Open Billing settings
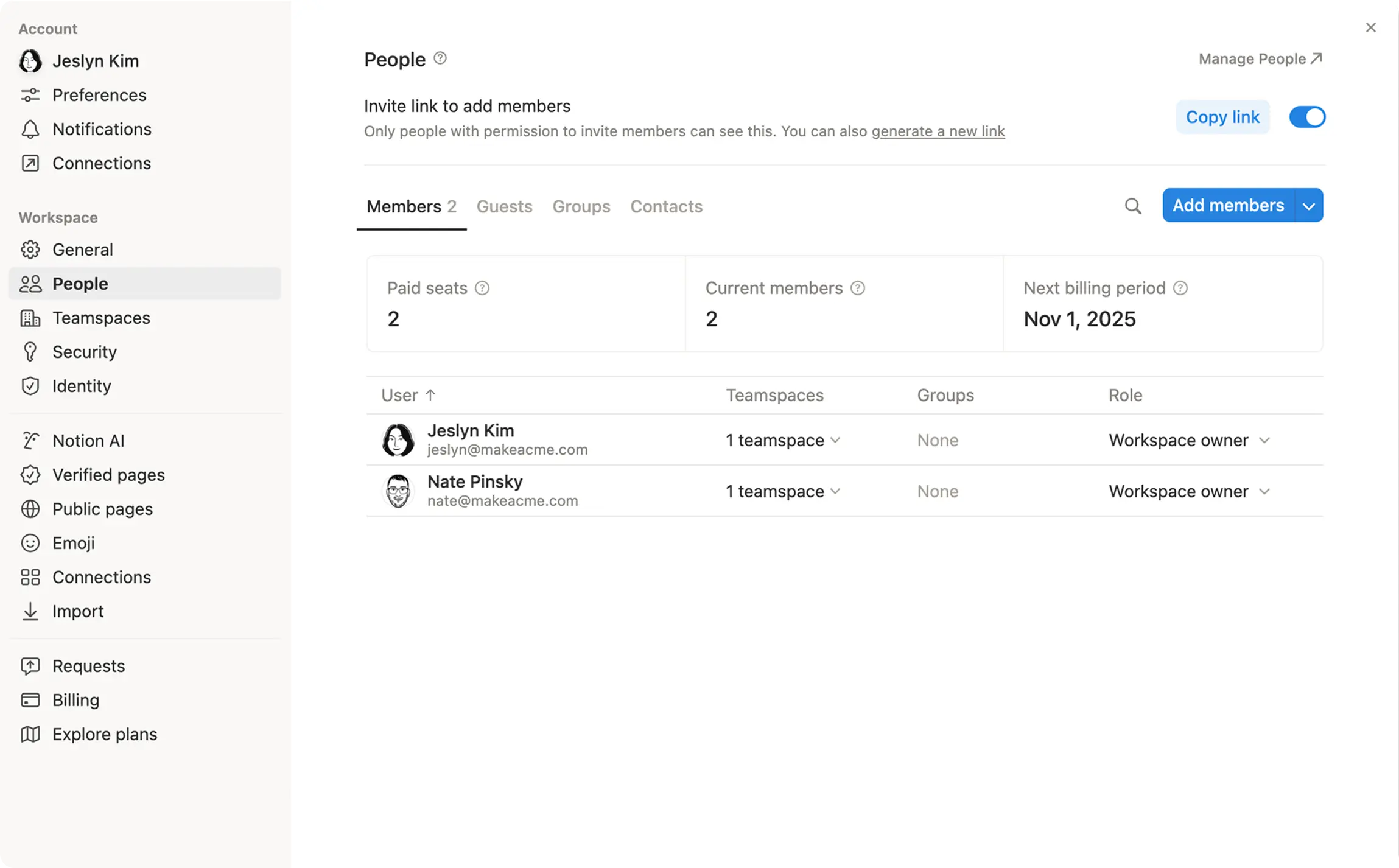 [75, 700]
